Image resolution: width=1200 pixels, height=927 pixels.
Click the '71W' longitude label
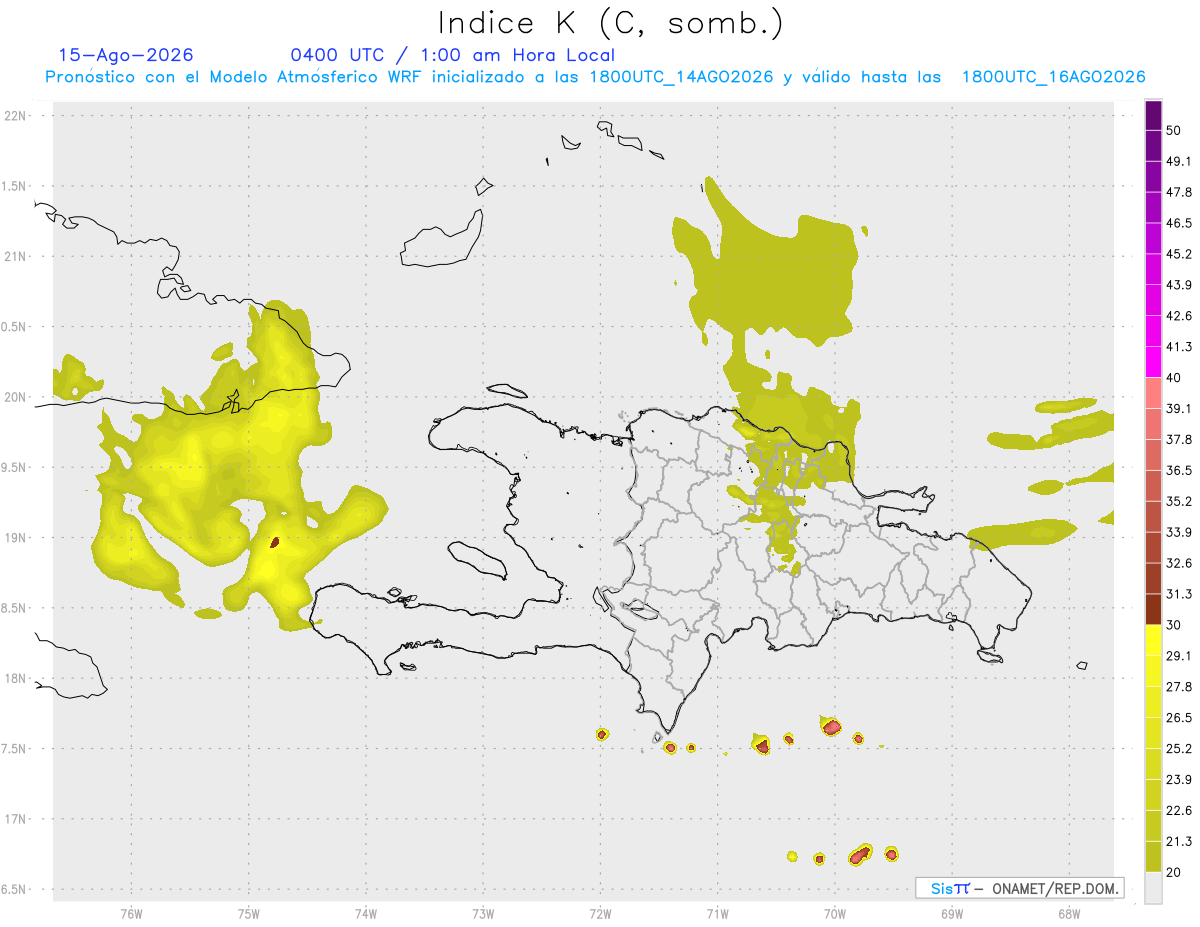tap(717, 914)
